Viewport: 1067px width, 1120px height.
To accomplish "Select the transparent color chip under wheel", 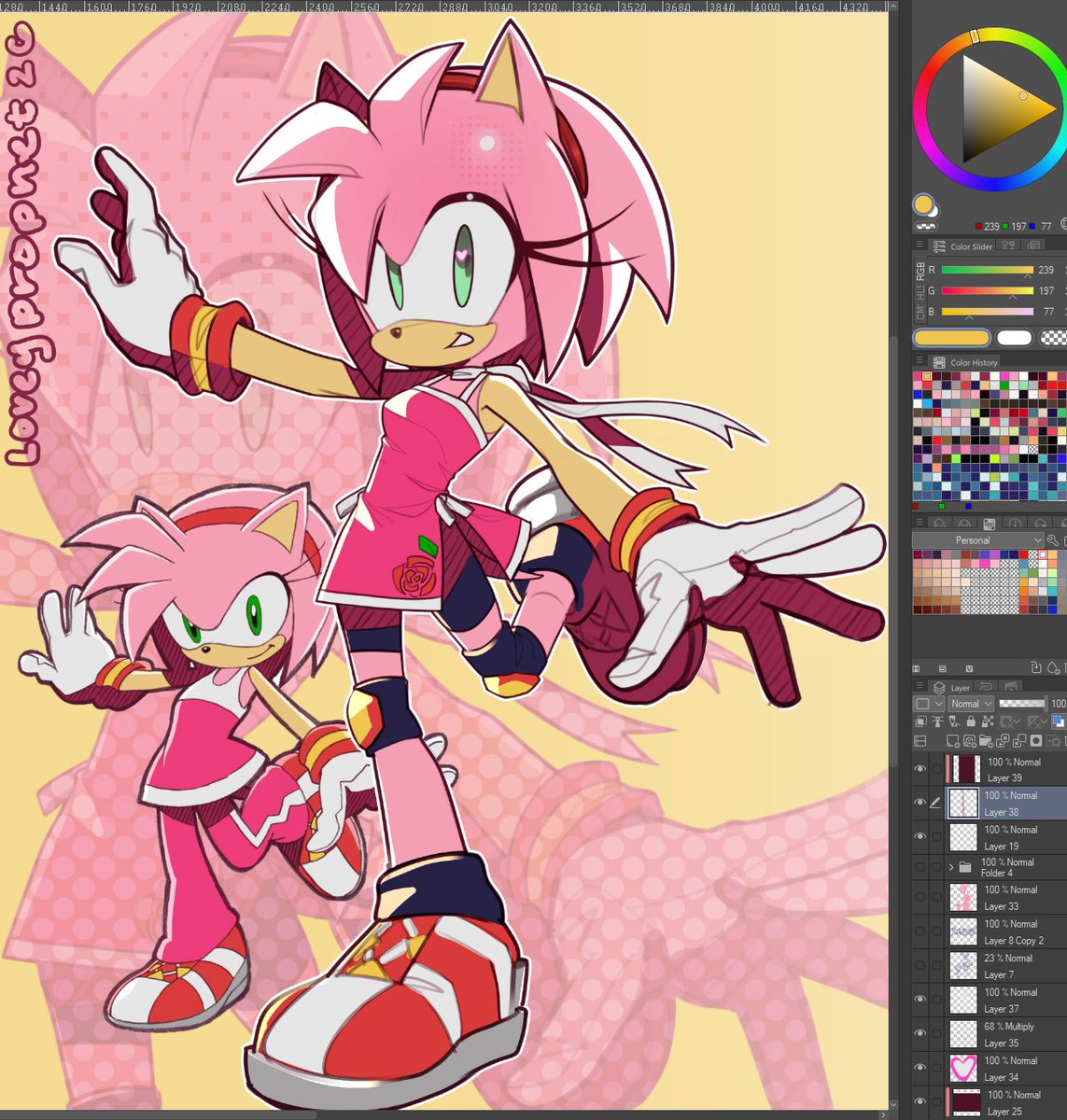I will (x=925, y=226).
